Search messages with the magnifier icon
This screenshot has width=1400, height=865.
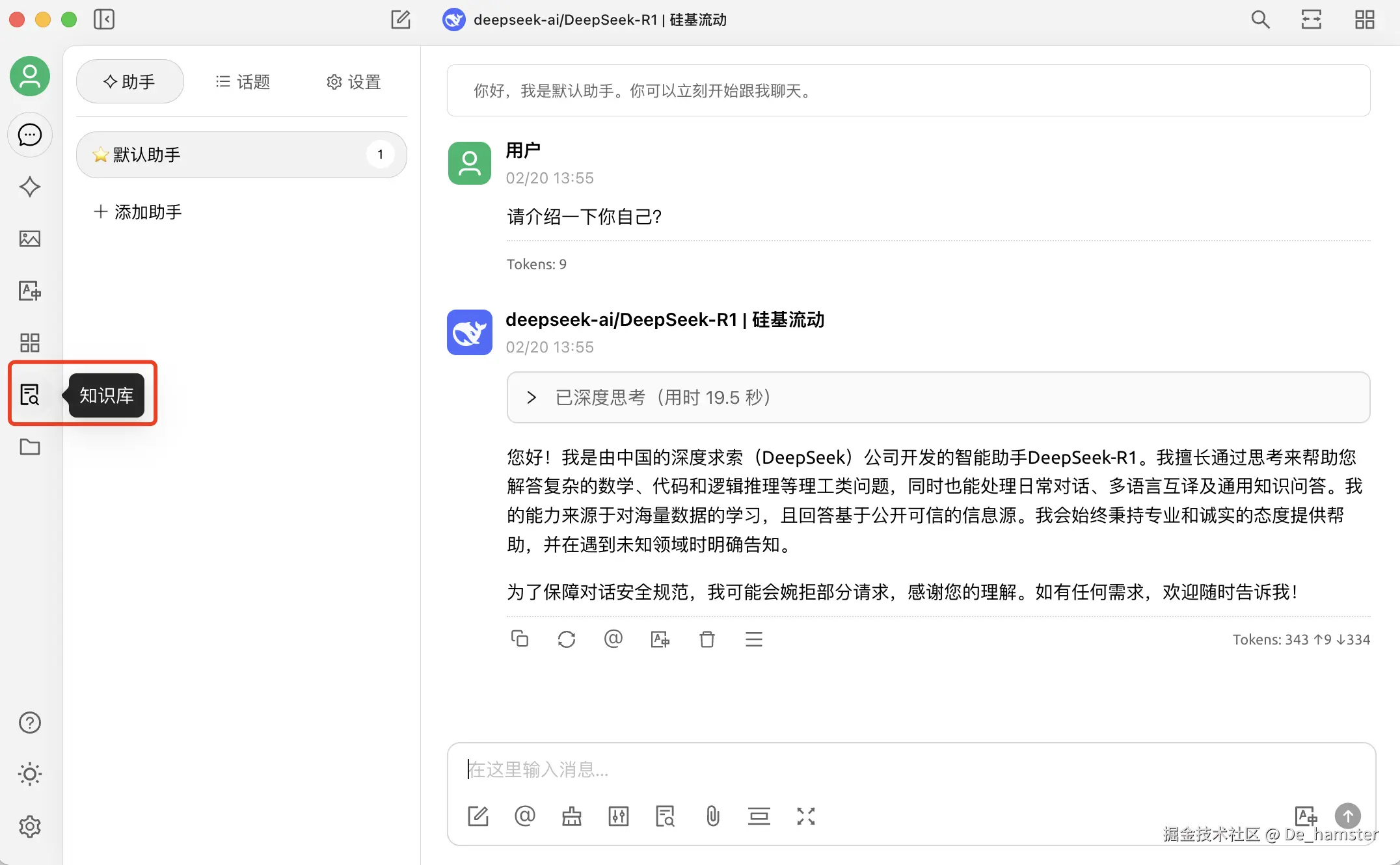pos(1260,20)
